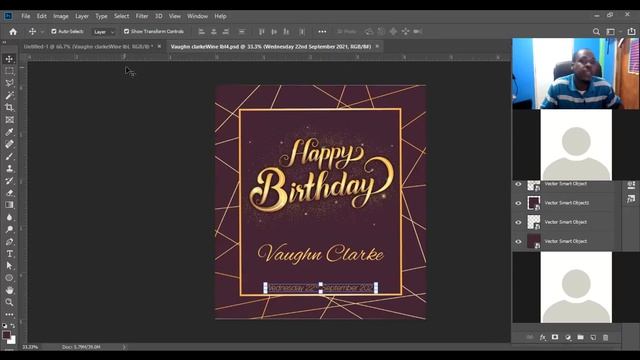
Task: Hide the bottom maroon Vector Smart Object layer
Action: (518, 242)
